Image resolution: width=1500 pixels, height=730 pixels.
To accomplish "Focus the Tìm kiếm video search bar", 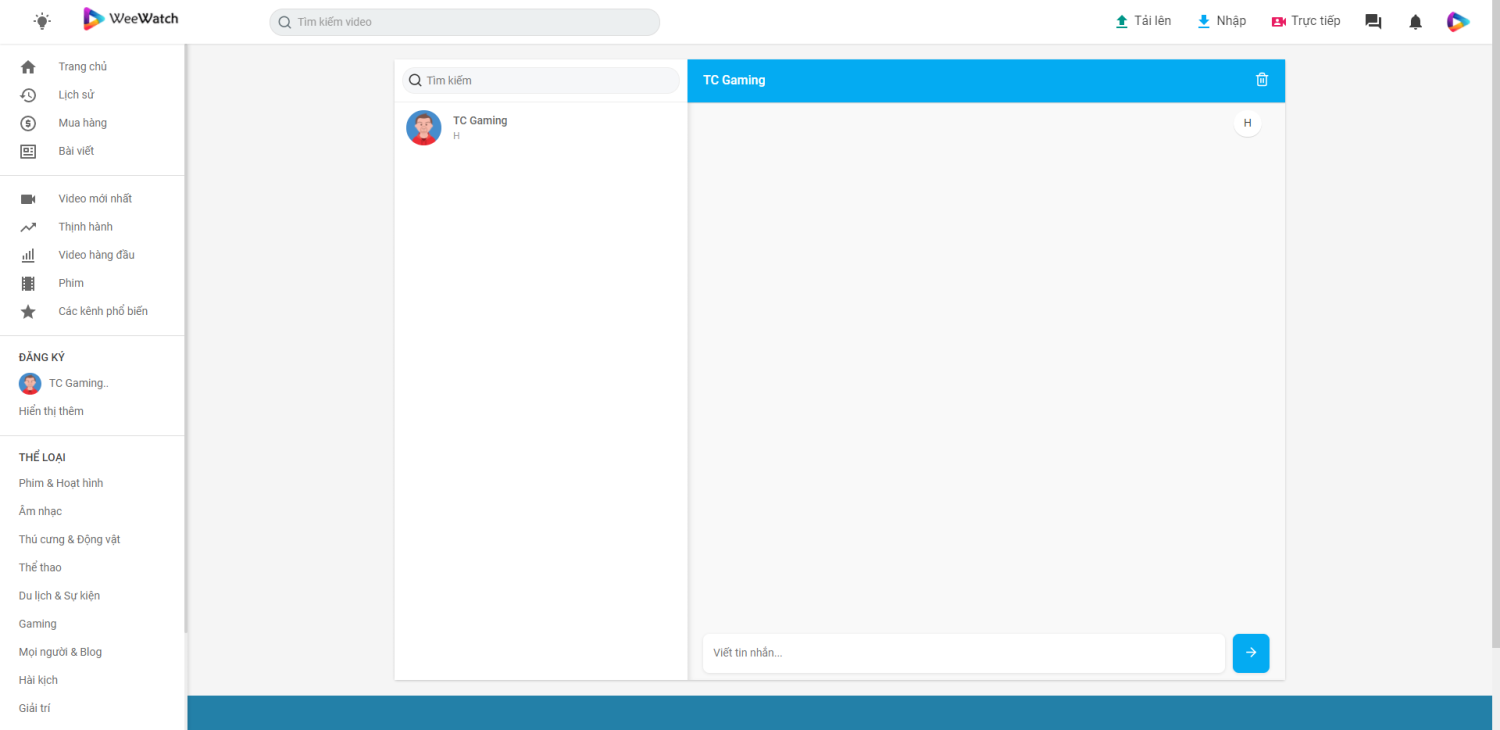I will tap(465, 22).
